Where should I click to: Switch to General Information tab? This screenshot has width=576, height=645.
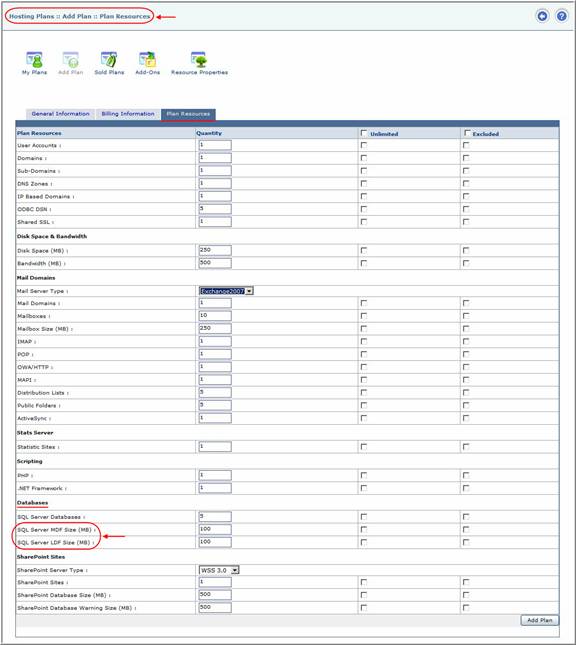pyautogui.click(x=60, y=114)
